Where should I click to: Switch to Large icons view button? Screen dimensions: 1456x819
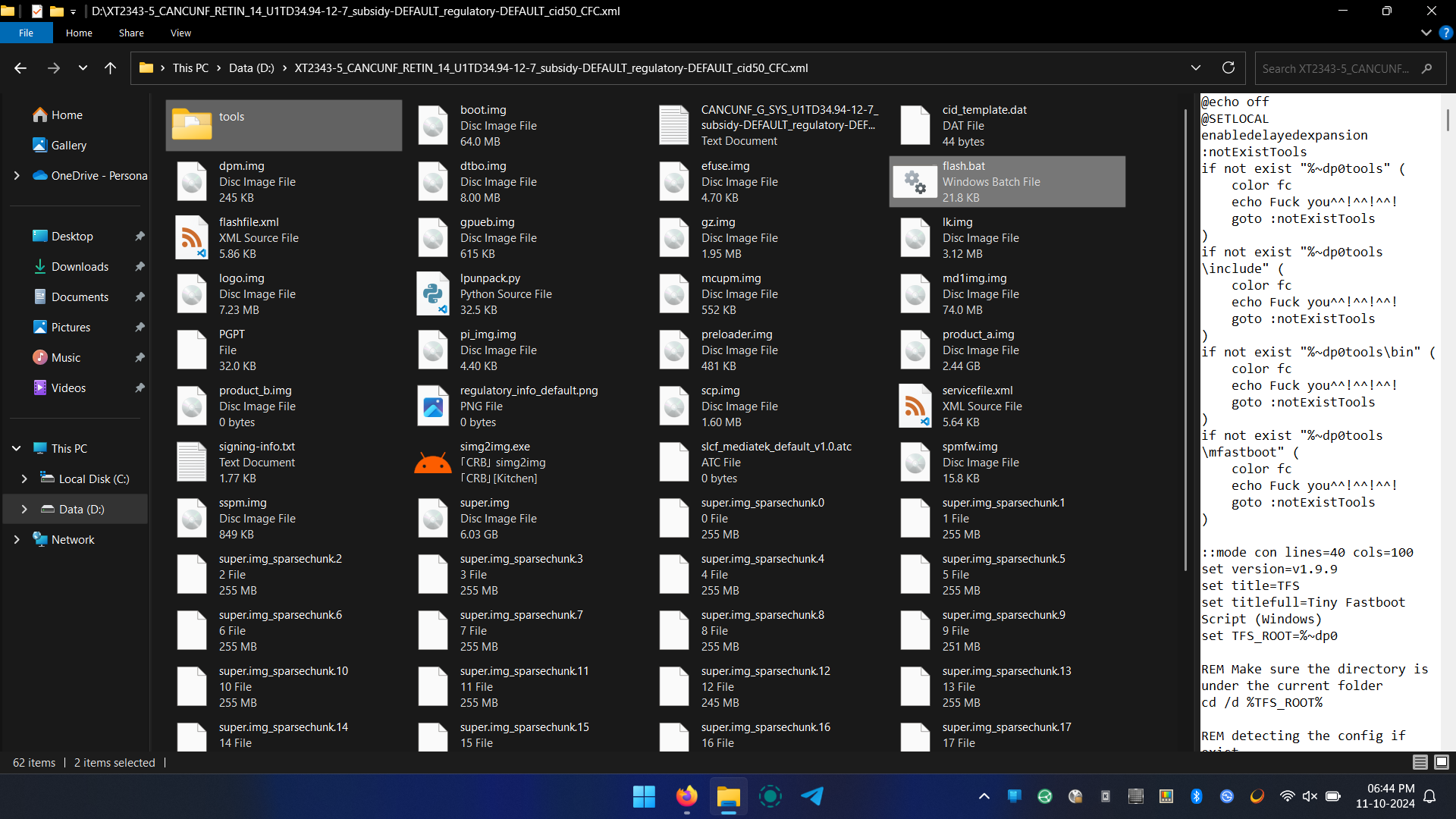coord(1442,762)
